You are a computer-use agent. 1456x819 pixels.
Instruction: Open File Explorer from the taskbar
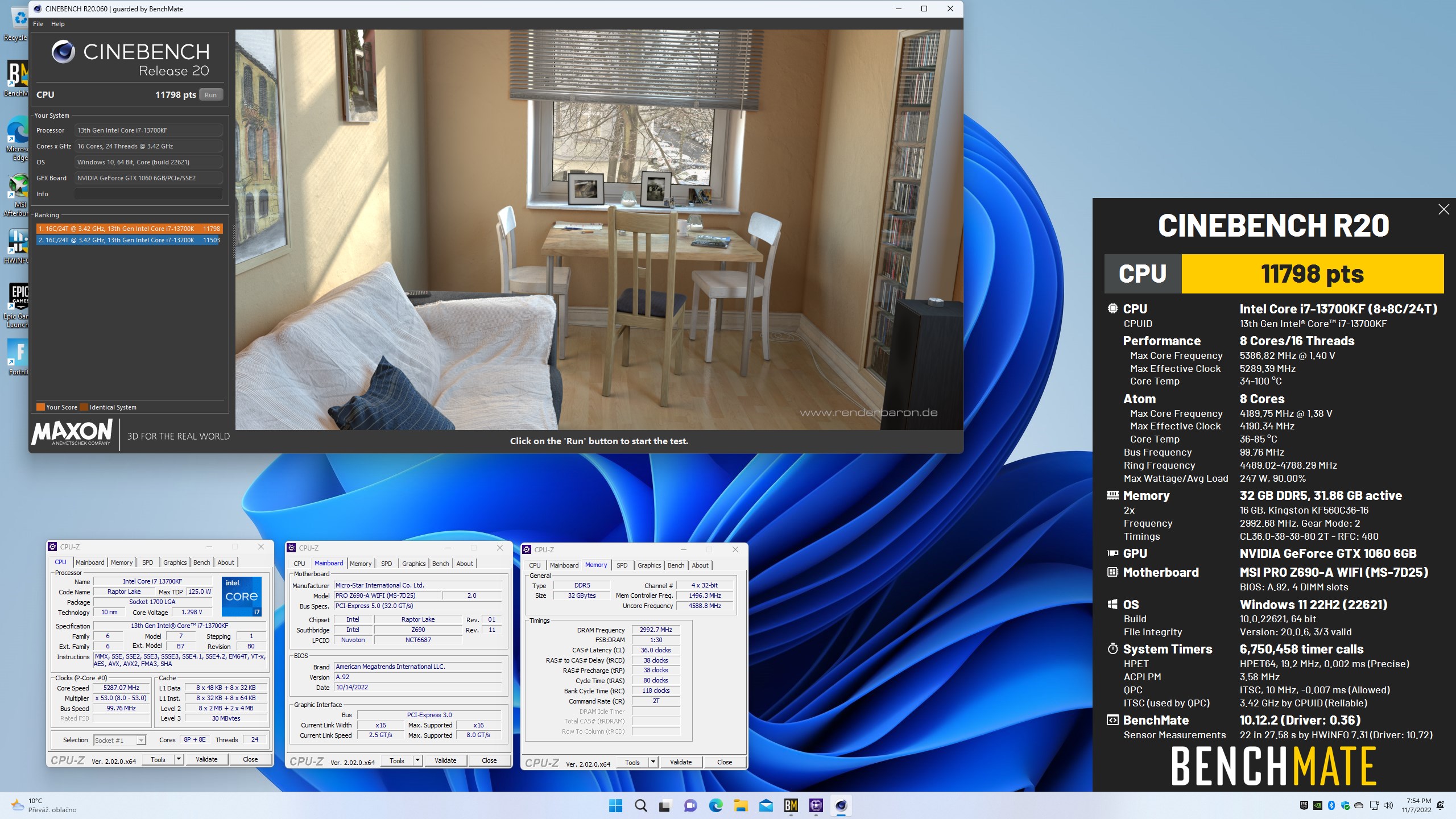click(741, 805)
